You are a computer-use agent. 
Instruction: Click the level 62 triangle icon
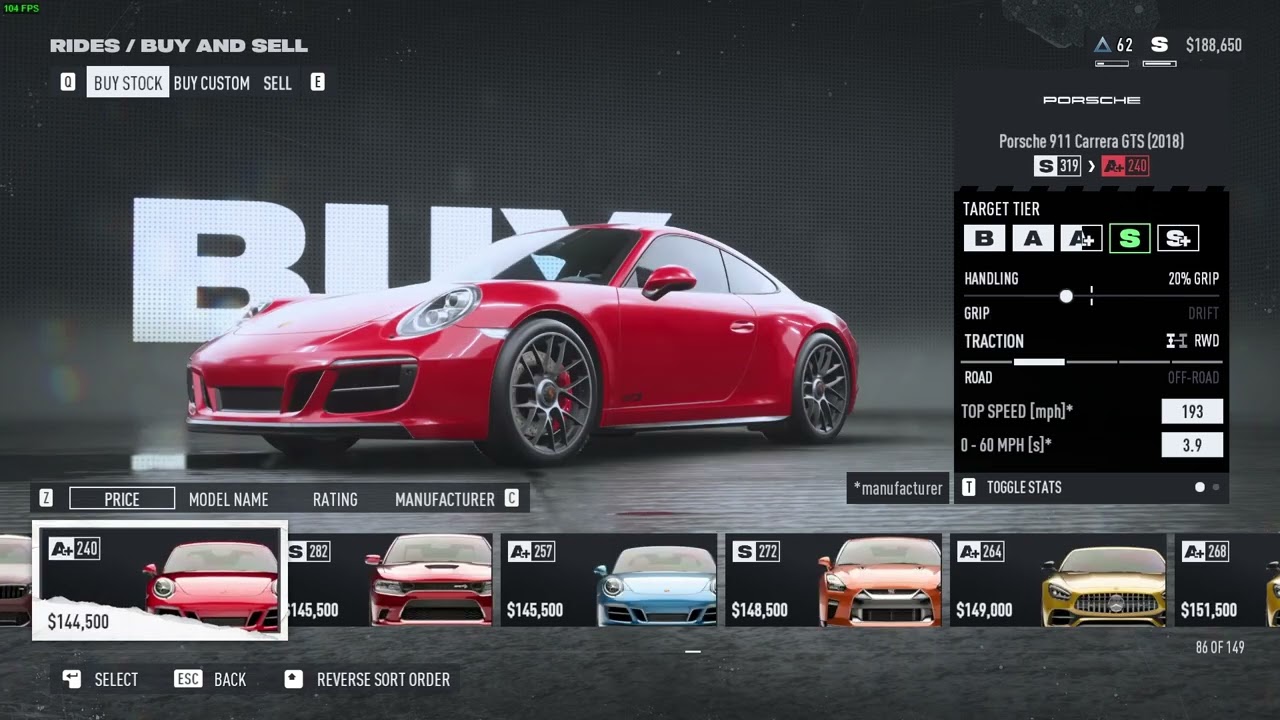click(x=1102, y=45)
